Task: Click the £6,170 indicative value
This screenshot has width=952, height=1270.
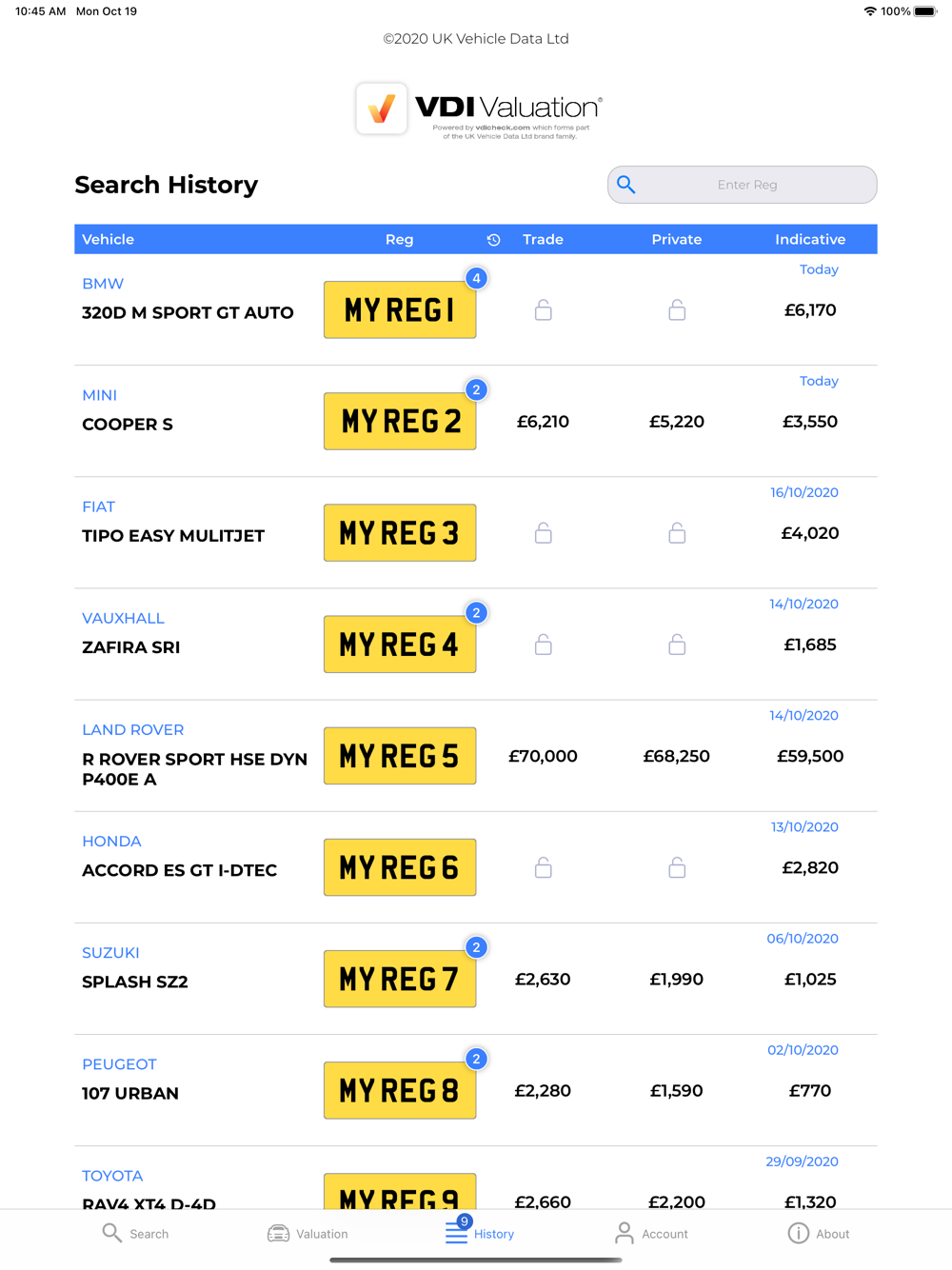Action: (810, 309)
